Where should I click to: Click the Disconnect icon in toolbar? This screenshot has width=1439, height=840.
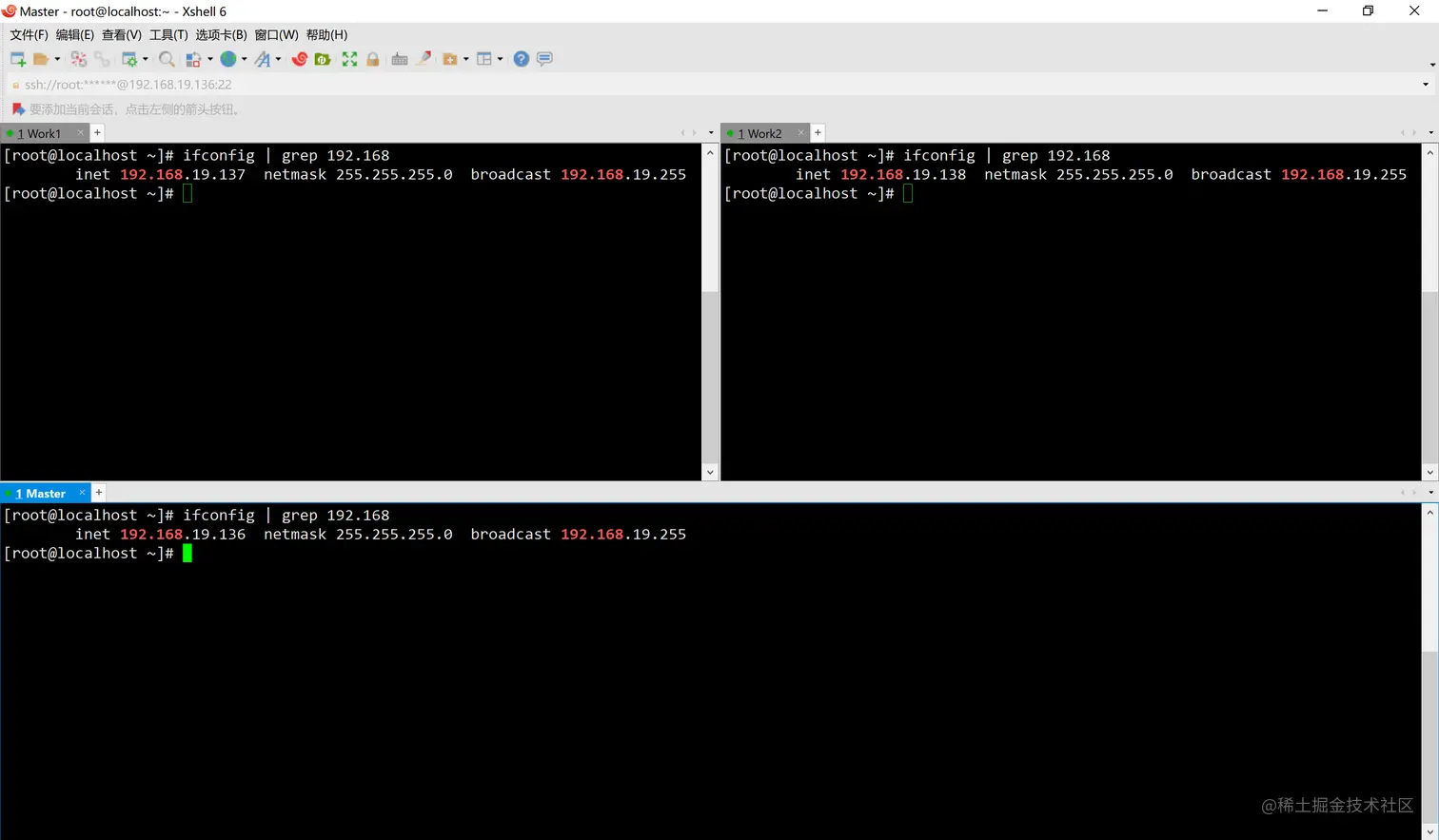click(x=79, y=59)
